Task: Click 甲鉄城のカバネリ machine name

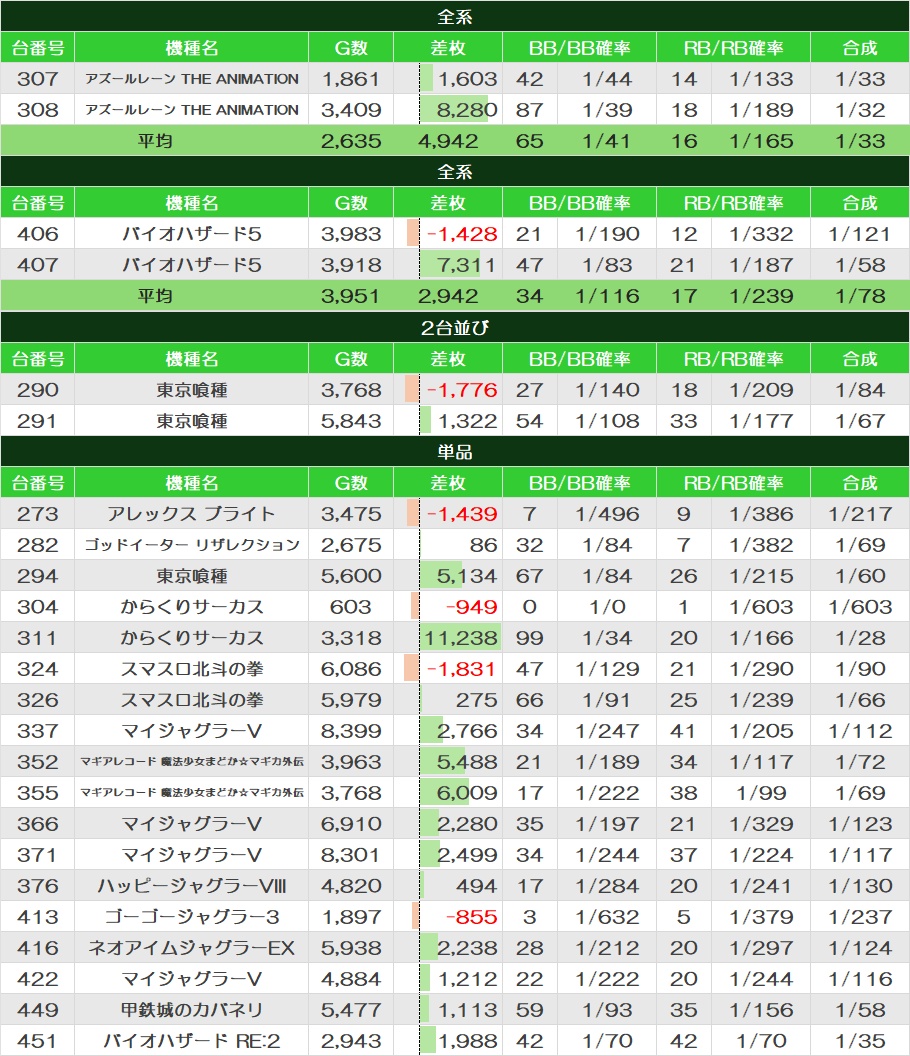Action: [x=192, y=1010]
